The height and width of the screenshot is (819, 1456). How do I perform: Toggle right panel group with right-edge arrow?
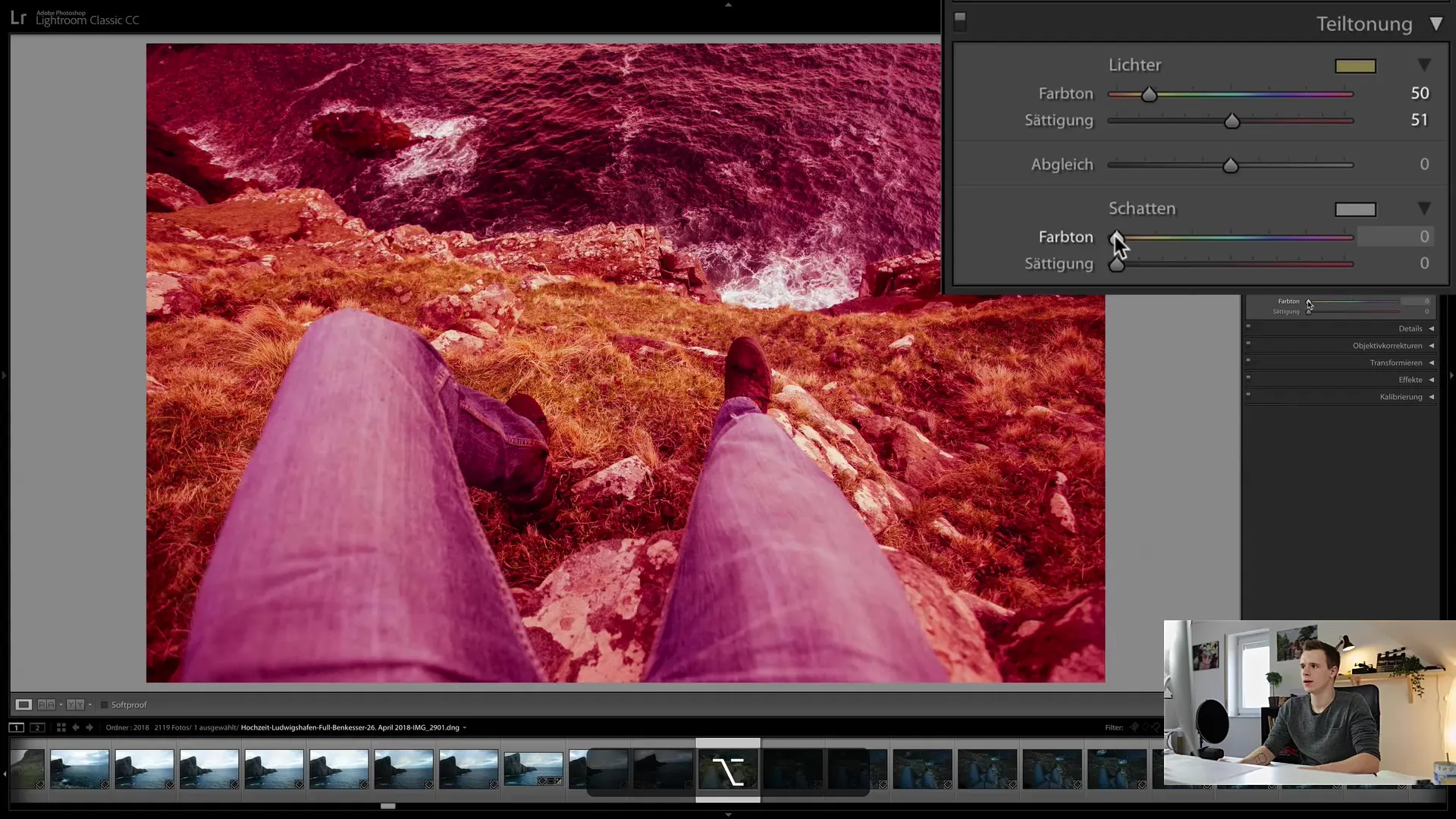tap(1451, 375)
